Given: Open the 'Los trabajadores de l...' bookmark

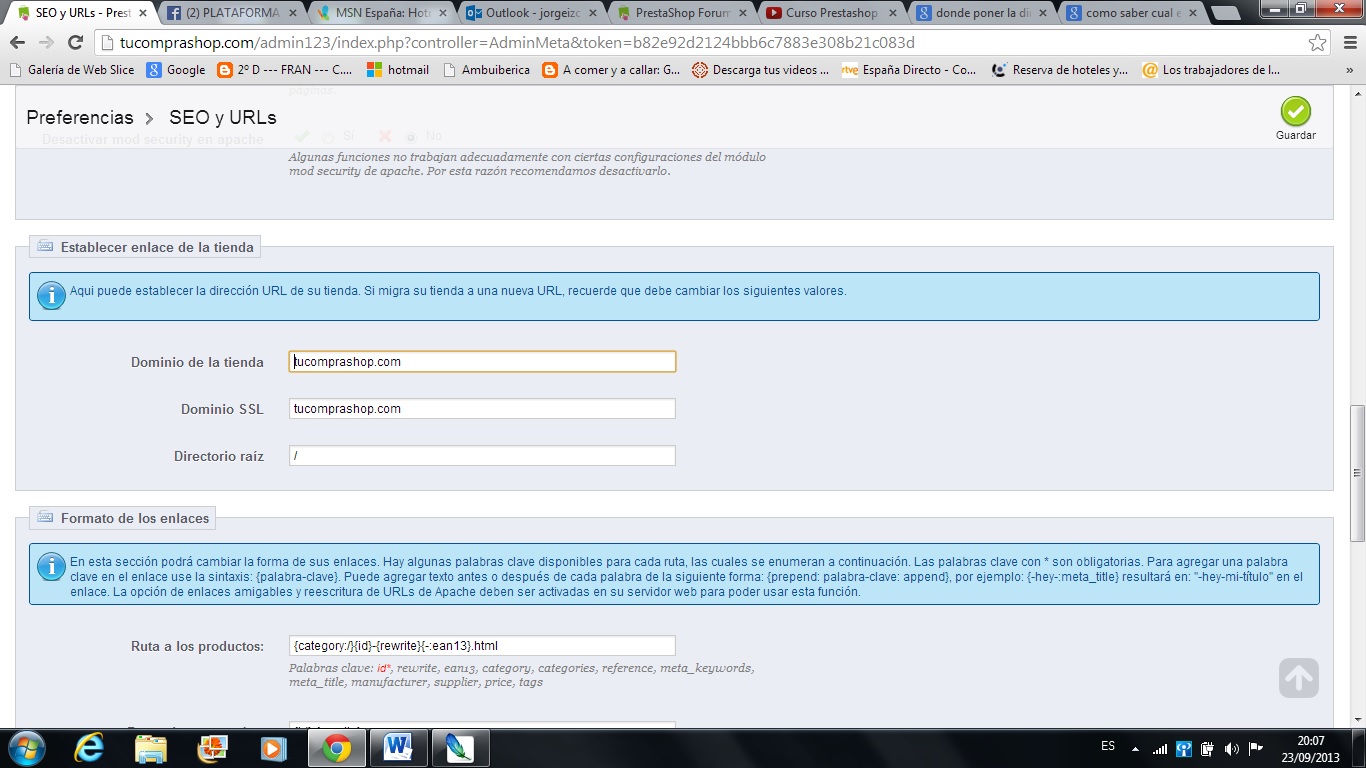Looking at the screenshot, I should [x=1211, y=70].
